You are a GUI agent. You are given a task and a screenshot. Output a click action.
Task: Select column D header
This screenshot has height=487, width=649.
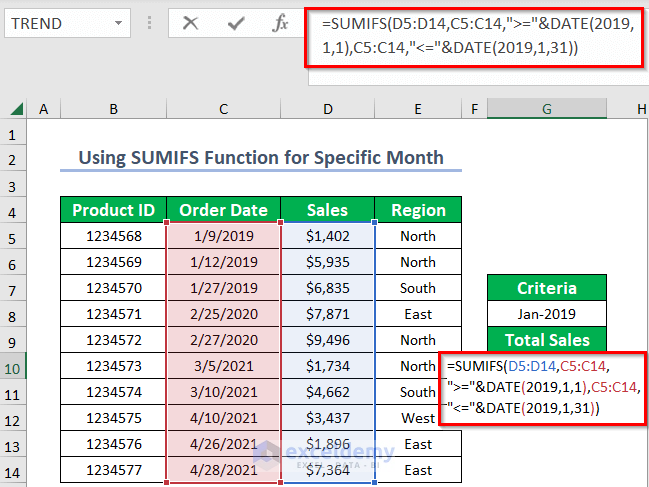328,108
